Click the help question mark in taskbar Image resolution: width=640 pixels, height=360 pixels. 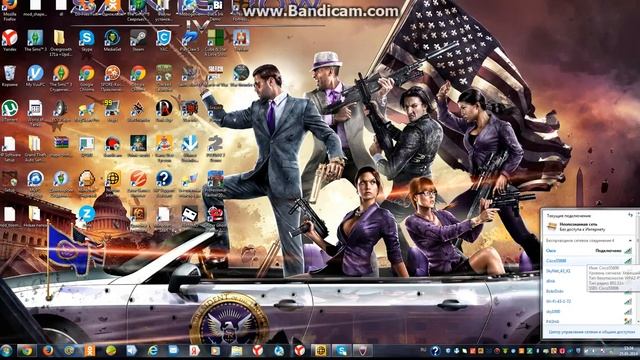click(435, 351)
